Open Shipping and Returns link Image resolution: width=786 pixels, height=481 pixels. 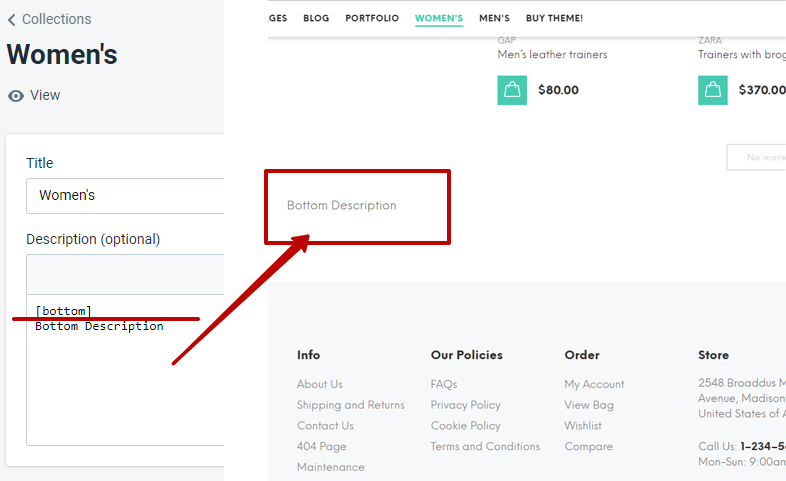(x=351, y=405)
